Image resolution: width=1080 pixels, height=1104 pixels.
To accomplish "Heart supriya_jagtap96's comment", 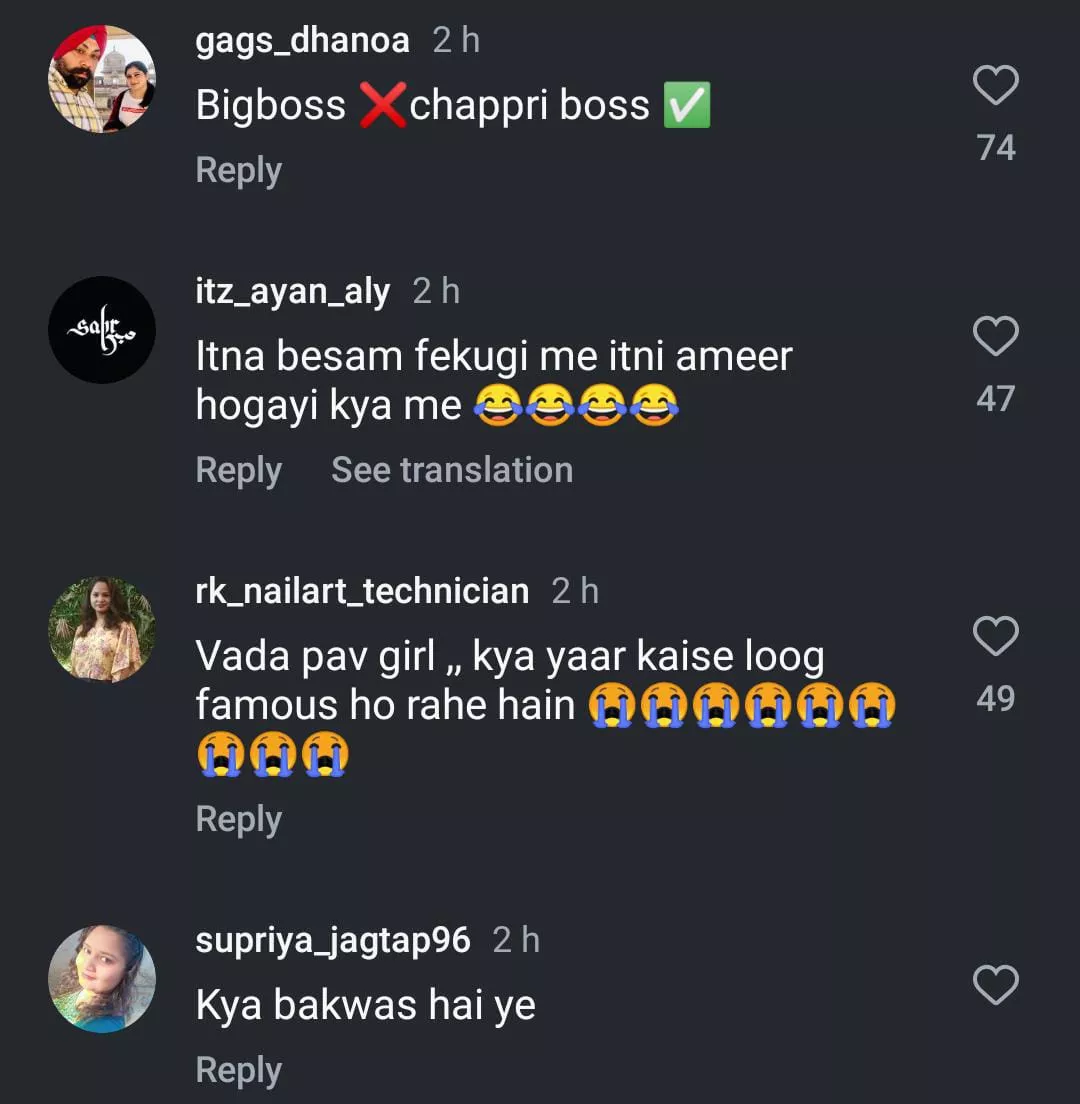I will coord(996,985).
